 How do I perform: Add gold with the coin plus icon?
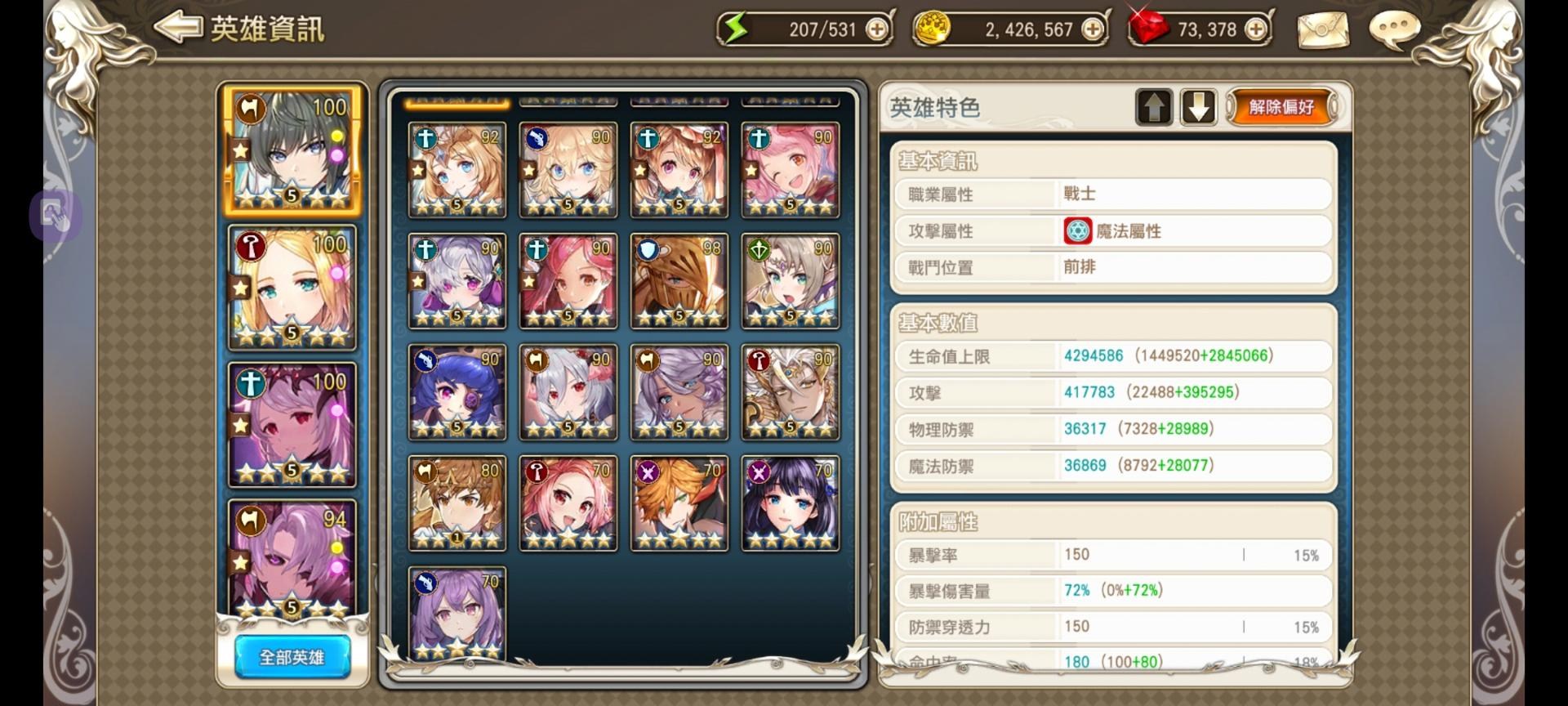click(x=1092, y=29)
